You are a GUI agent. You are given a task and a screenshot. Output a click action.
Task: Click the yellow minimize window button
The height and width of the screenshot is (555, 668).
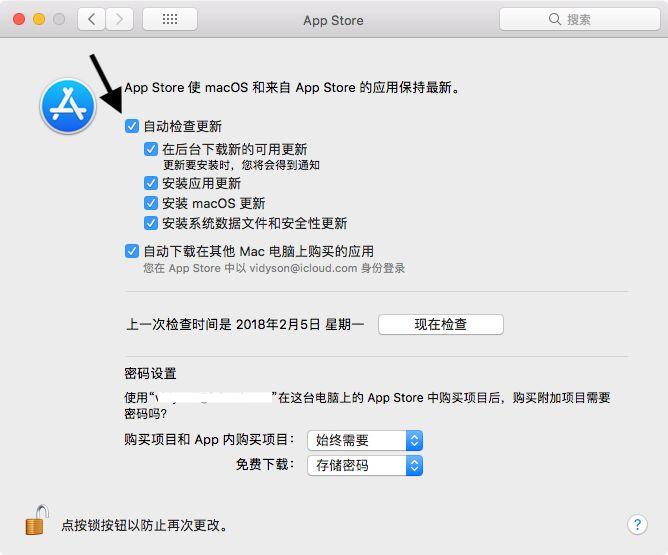(39, 19)
